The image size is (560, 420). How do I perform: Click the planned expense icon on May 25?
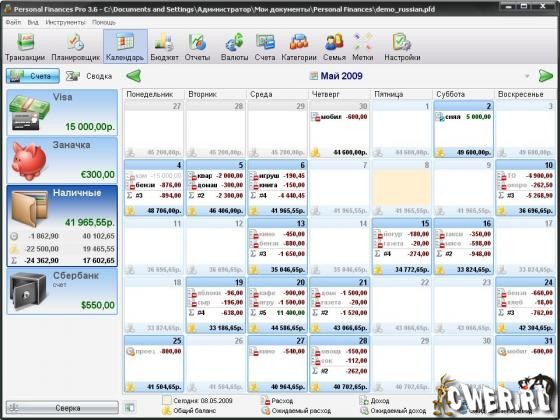(x=131, y=352)
